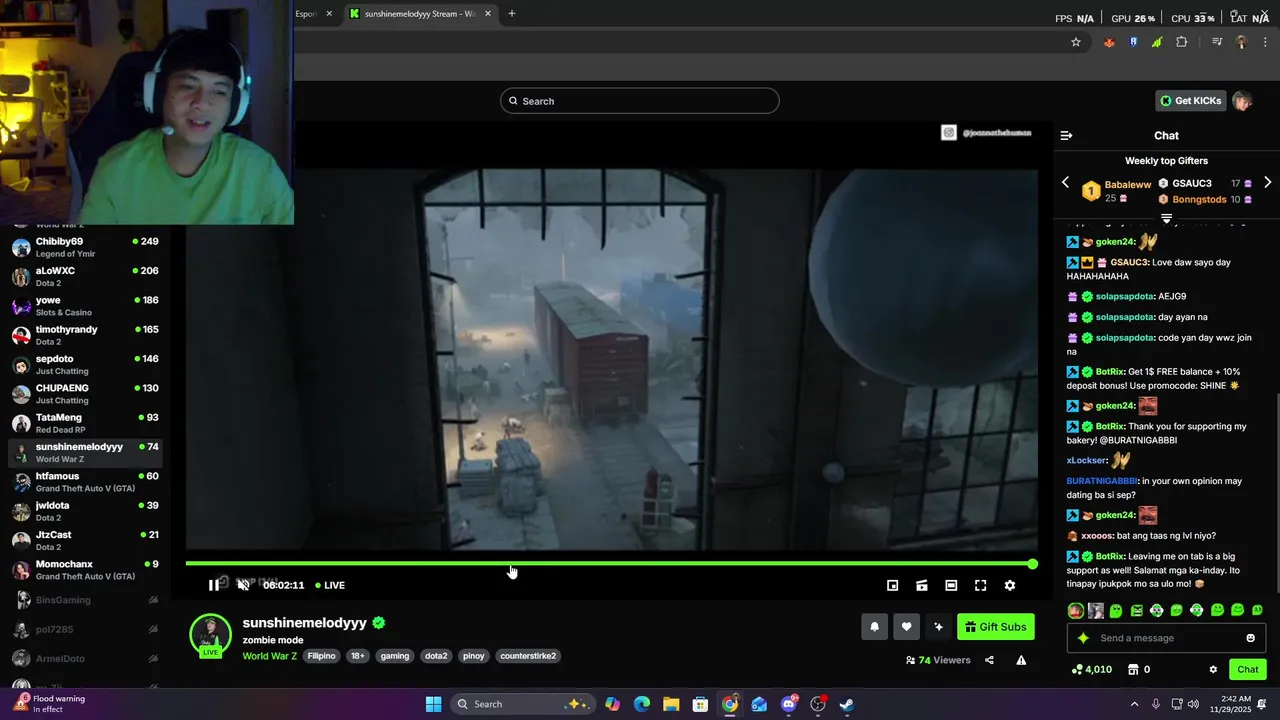This screenshot has height=720, width=1280.
Task: Open sepdoto Just Chatting channel
Action: tap(85, 365)
